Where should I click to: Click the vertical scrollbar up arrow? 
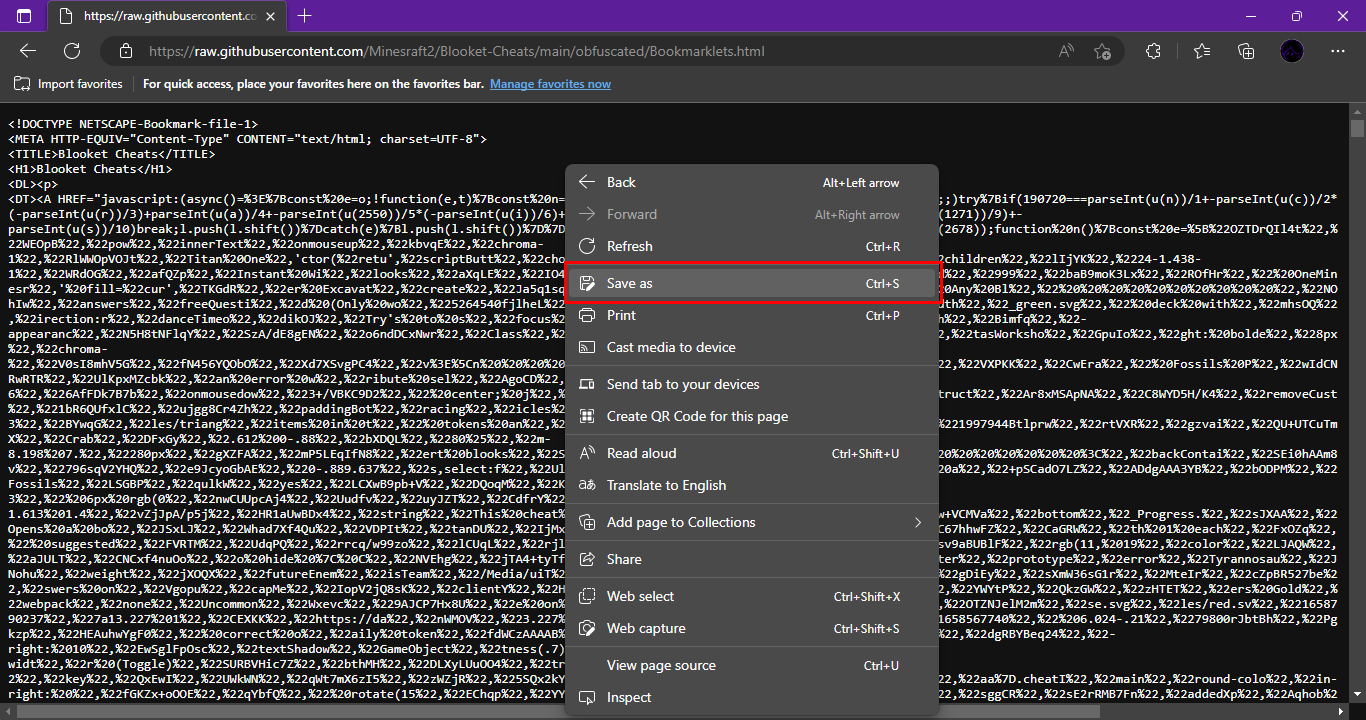(1357, 111)
